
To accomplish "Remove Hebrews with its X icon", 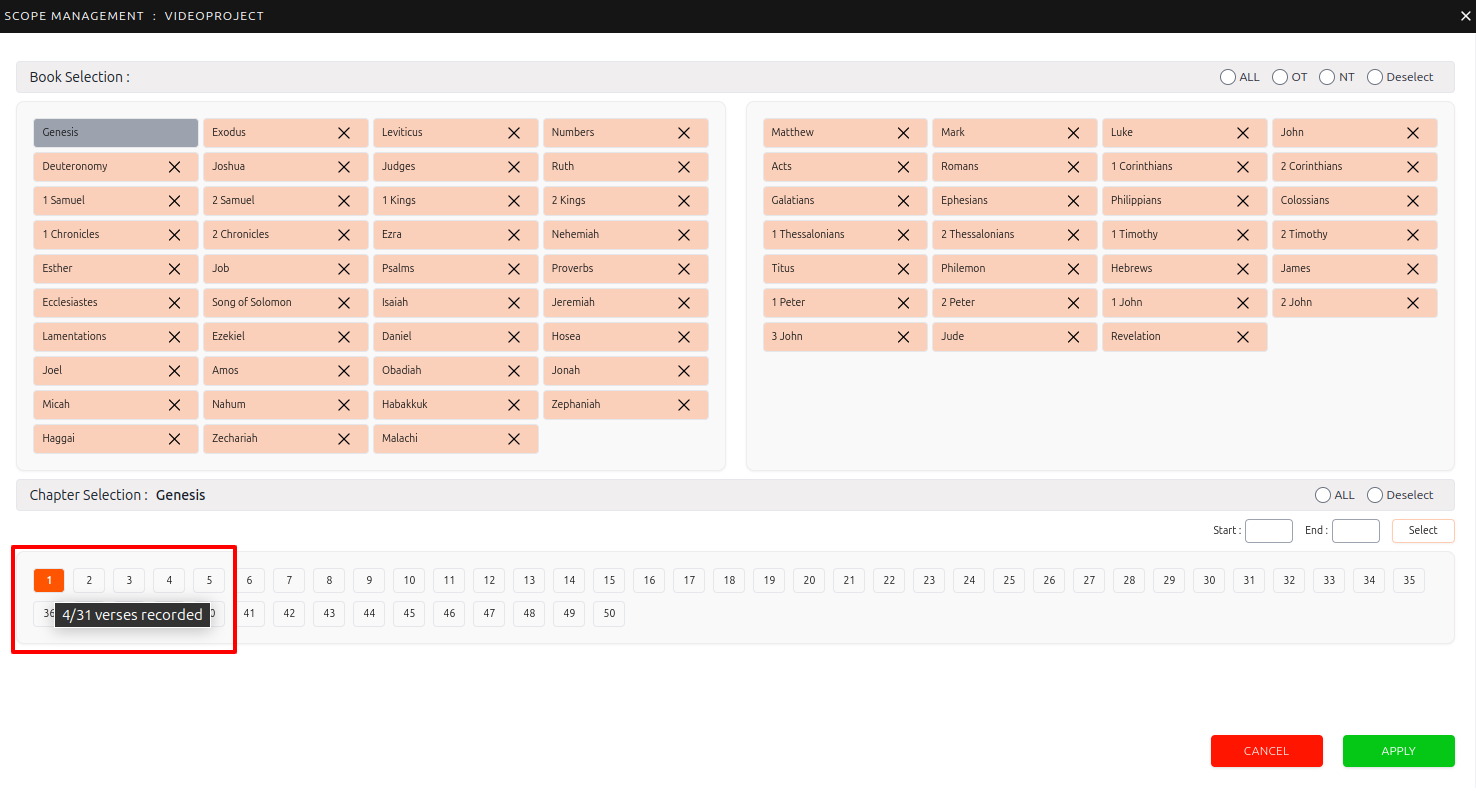I will [x=1243, y=269].
